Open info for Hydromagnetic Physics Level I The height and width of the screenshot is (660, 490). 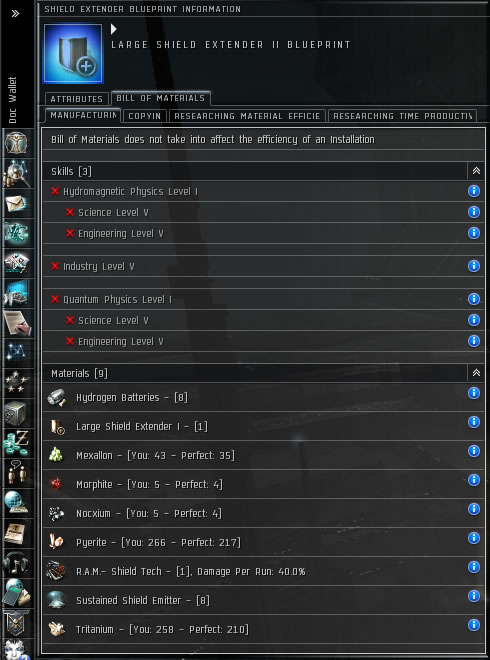[x=474, y=191]
